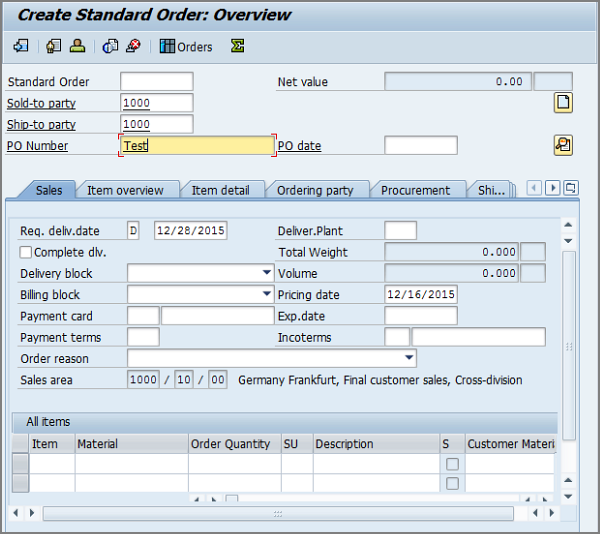Click the tab list icon right of tabs
Image resolution: width=600 pixels, height=534 pixels.
pyautogui.click(x=571, y=188)
